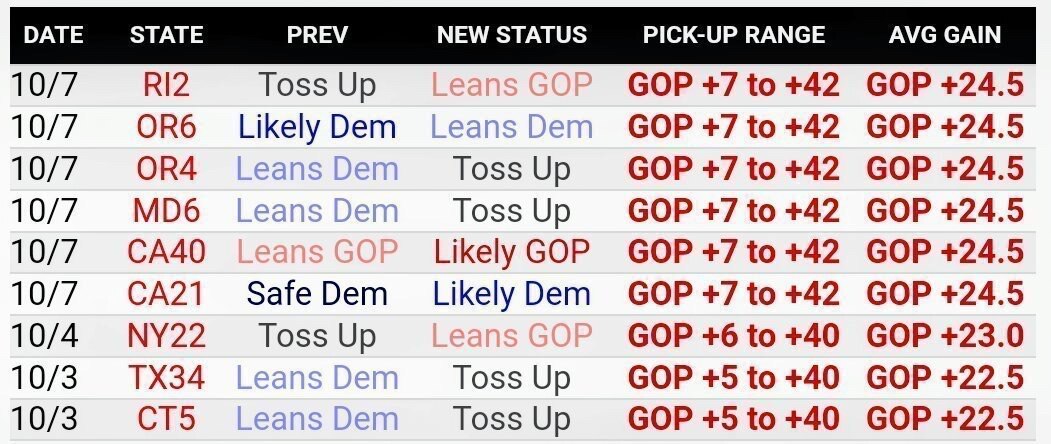Select Safe Dem previous rating for CA21
This screenshot has height=444, width=1051.
coord(317,294)
